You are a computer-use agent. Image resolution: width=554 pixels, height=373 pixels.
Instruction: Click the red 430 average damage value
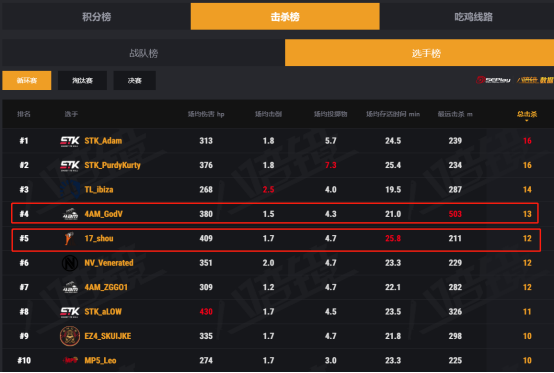(206, 312)
